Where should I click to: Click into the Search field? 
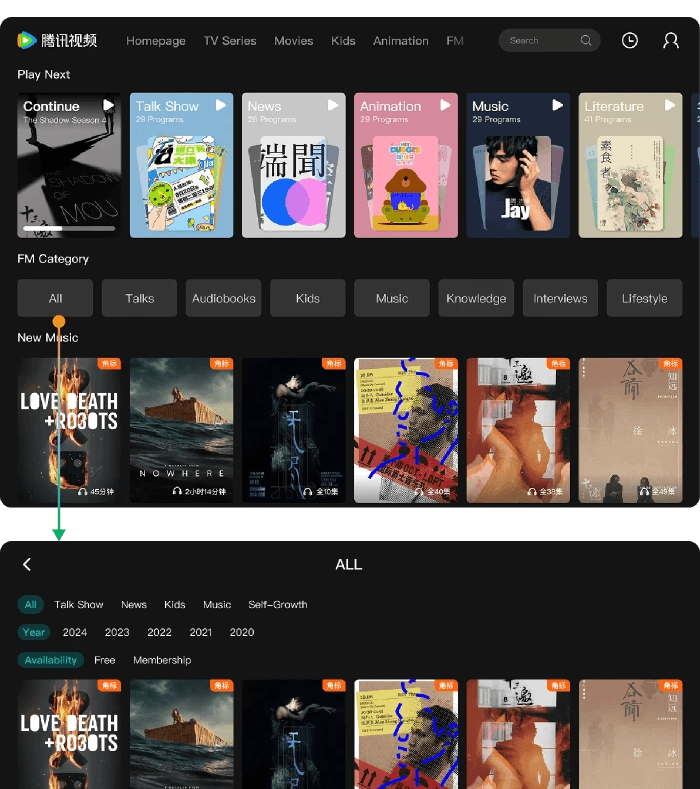(549, 40)
